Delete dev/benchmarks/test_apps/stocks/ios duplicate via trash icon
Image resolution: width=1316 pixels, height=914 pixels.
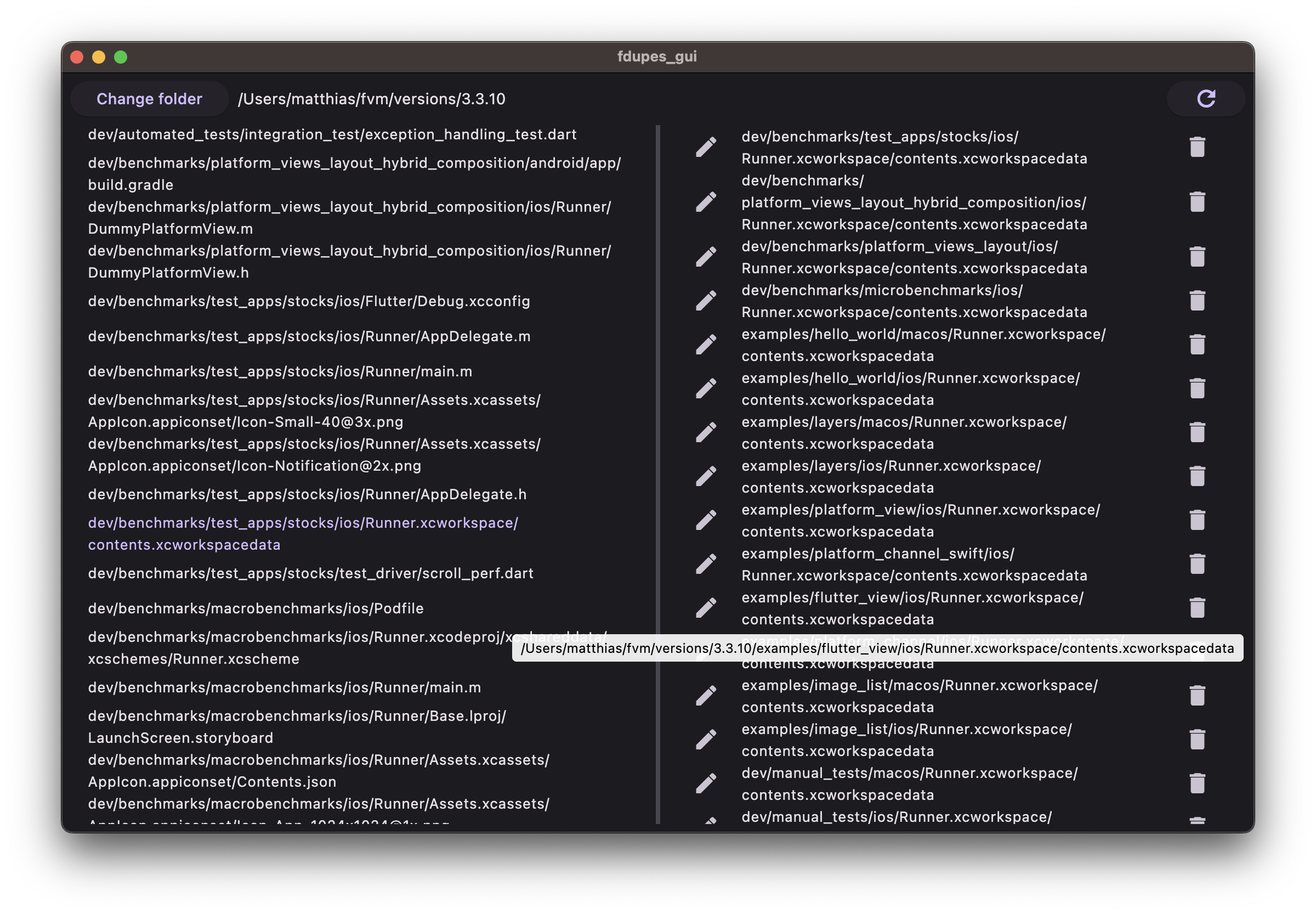(x=1197, y=147)
